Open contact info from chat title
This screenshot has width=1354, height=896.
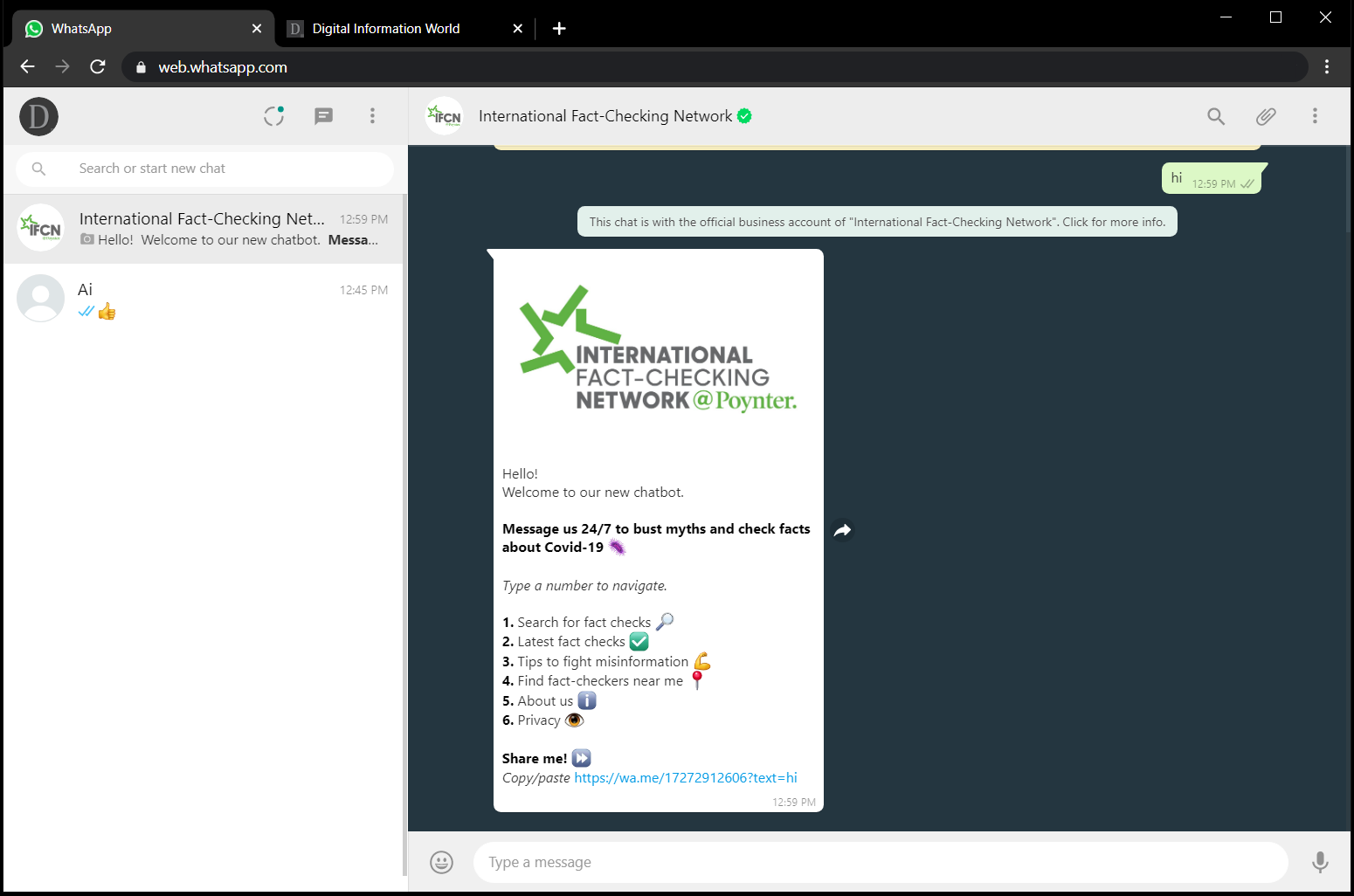tap(605, 116)
